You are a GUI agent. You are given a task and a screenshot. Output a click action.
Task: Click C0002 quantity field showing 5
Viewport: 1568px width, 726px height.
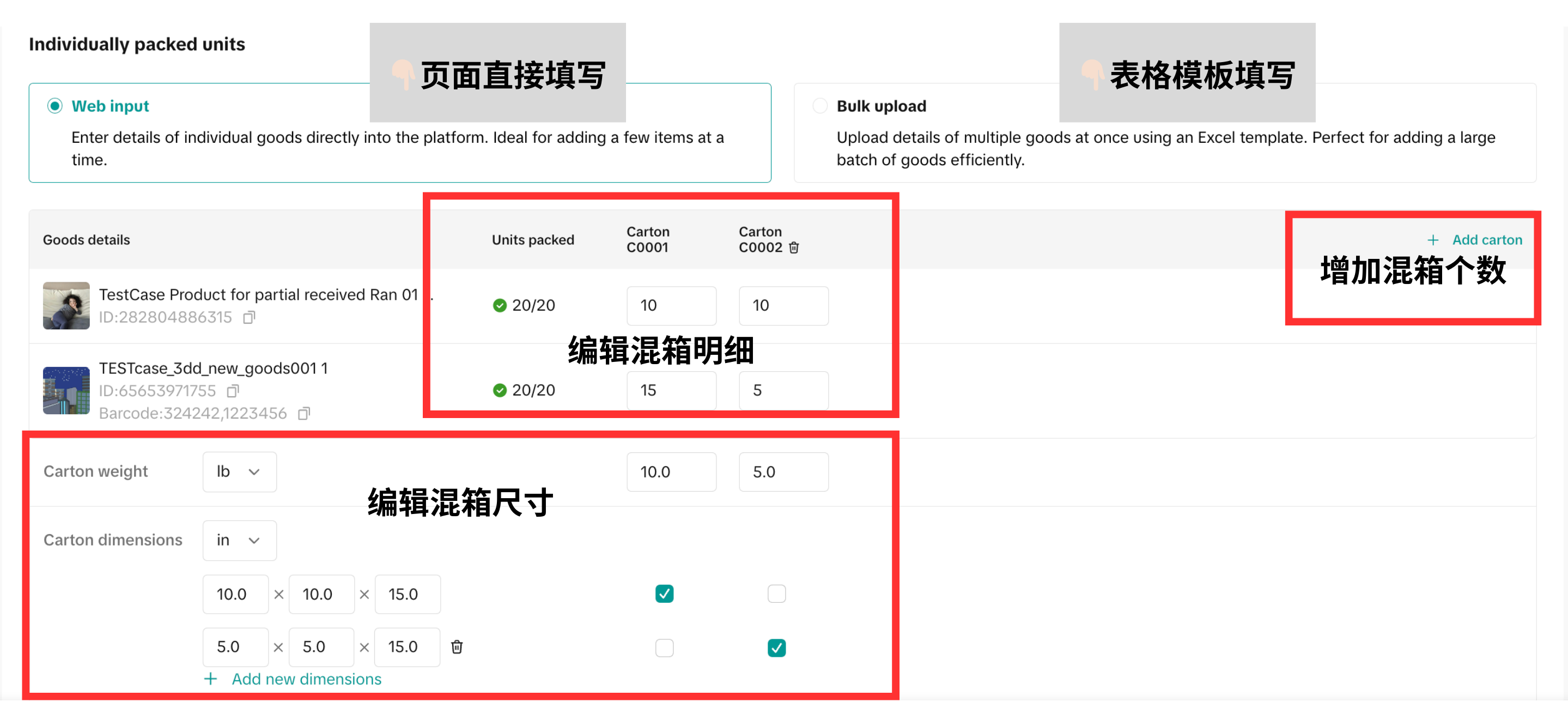coord(783,390)
